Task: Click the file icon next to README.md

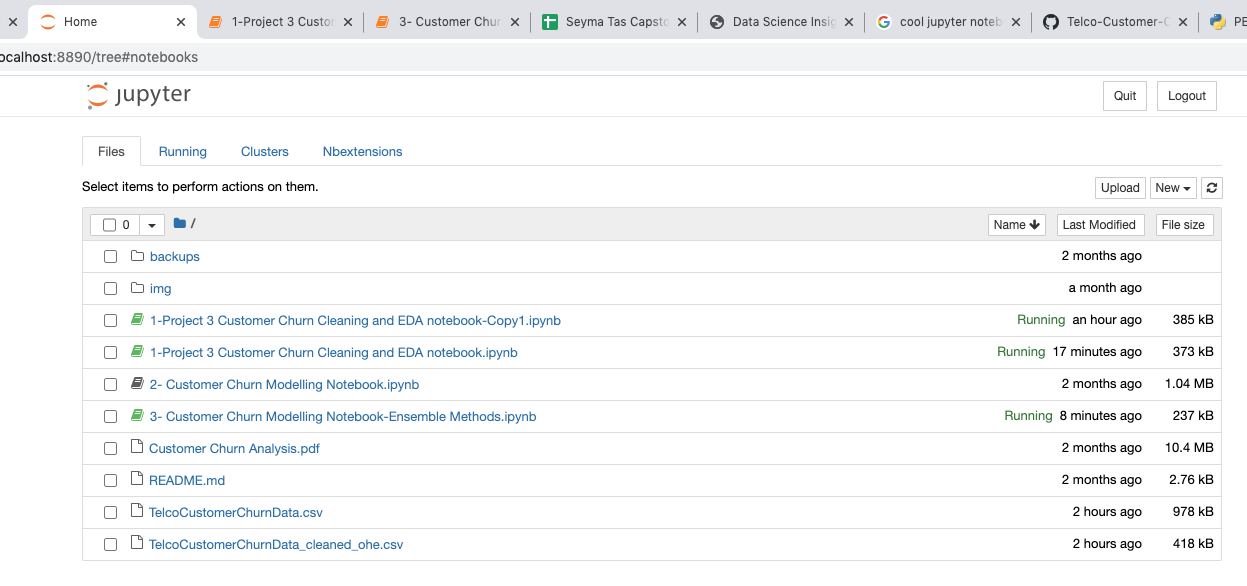Action: tap(138, 481)
